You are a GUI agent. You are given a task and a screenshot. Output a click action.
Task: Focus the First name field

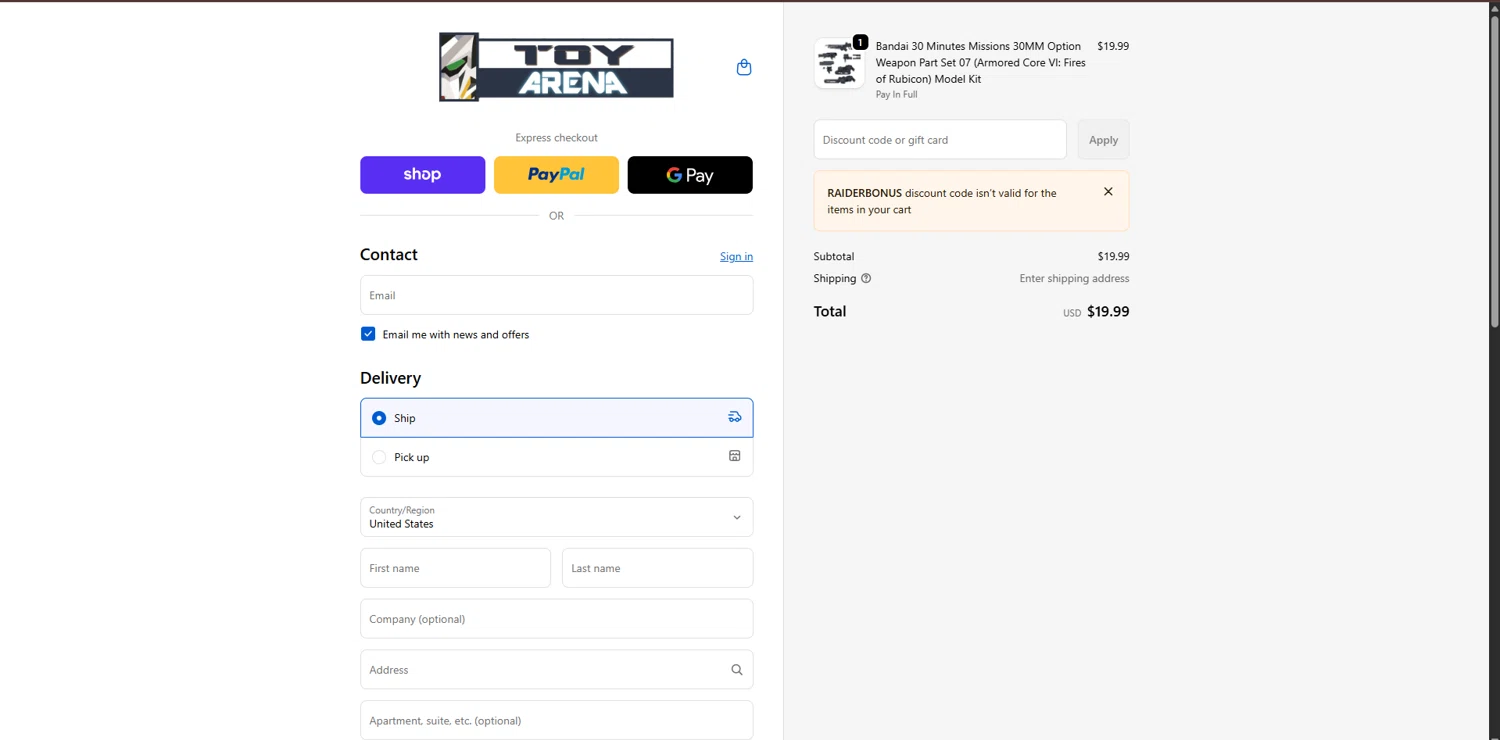tap(455, 568)
